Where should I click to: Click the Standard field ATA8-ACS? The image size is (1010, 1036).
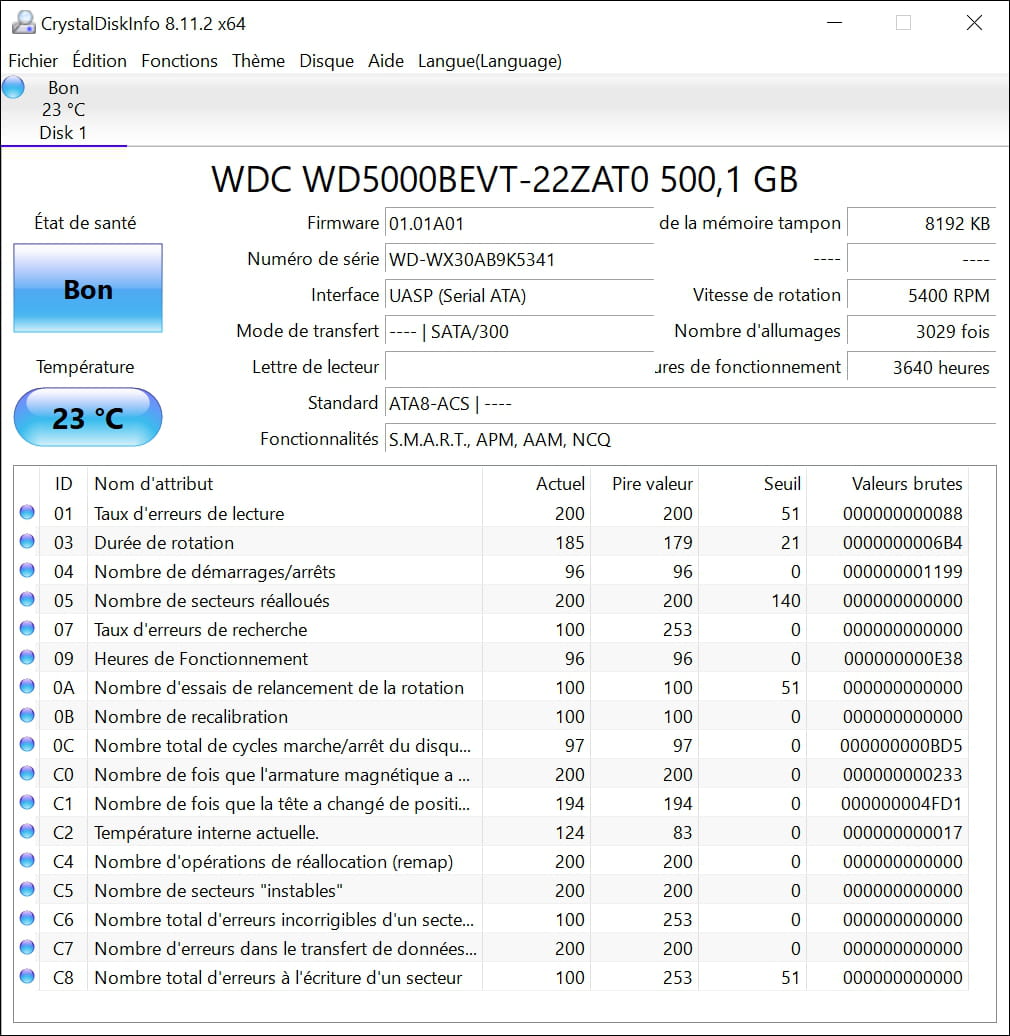690,403
